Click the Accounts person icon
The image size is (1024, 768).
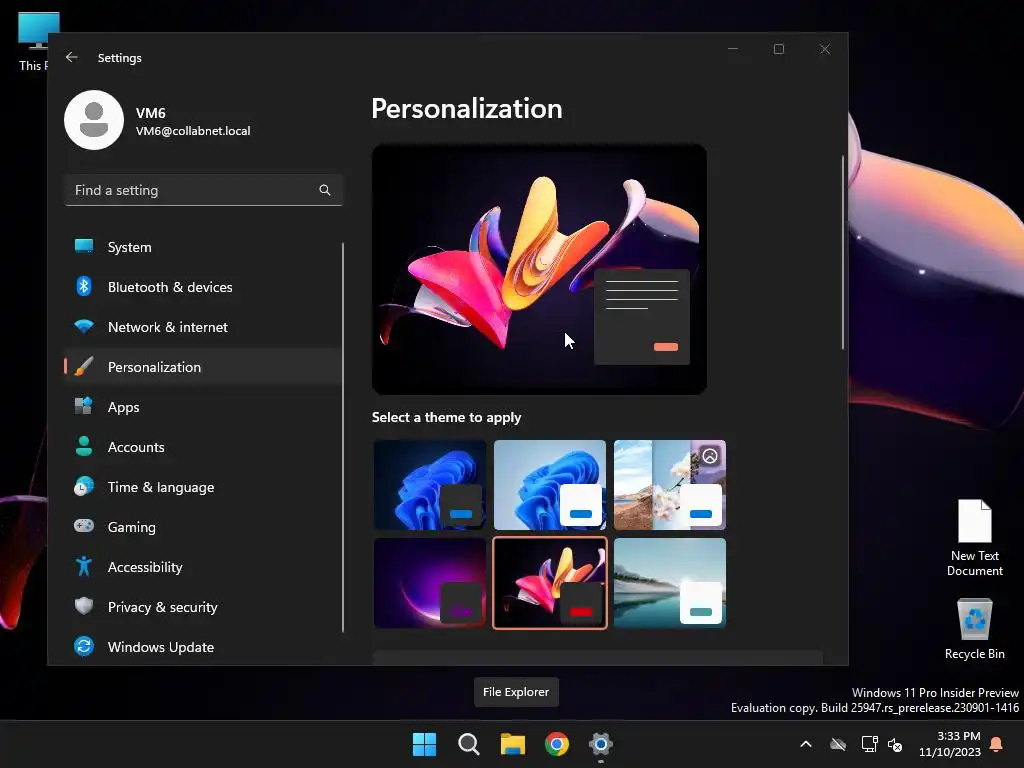tap(84, 446)
